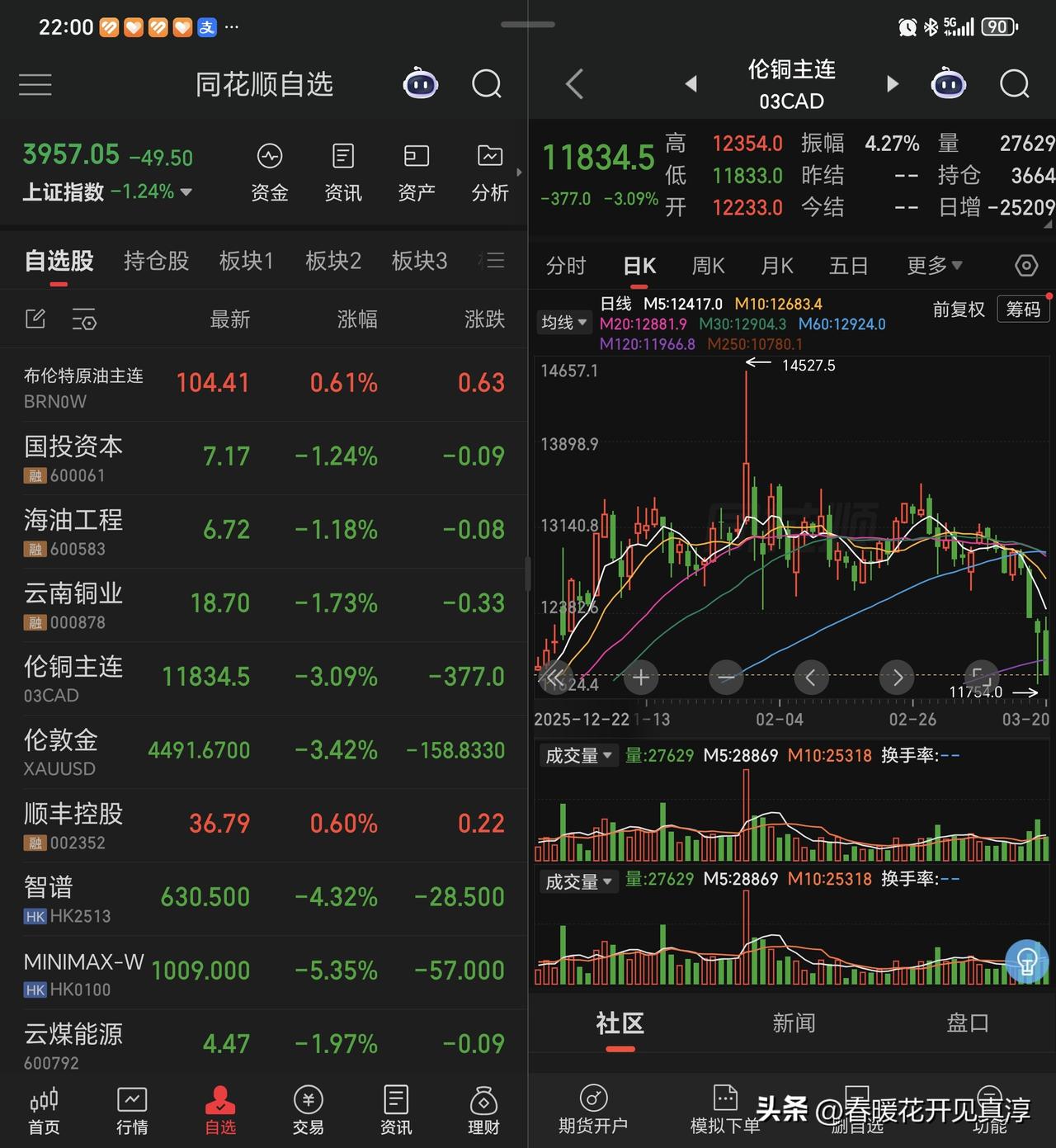Open the 云南铜业 stock row
Viewport: 1056px width, 1148px height.
pos(264,606)
